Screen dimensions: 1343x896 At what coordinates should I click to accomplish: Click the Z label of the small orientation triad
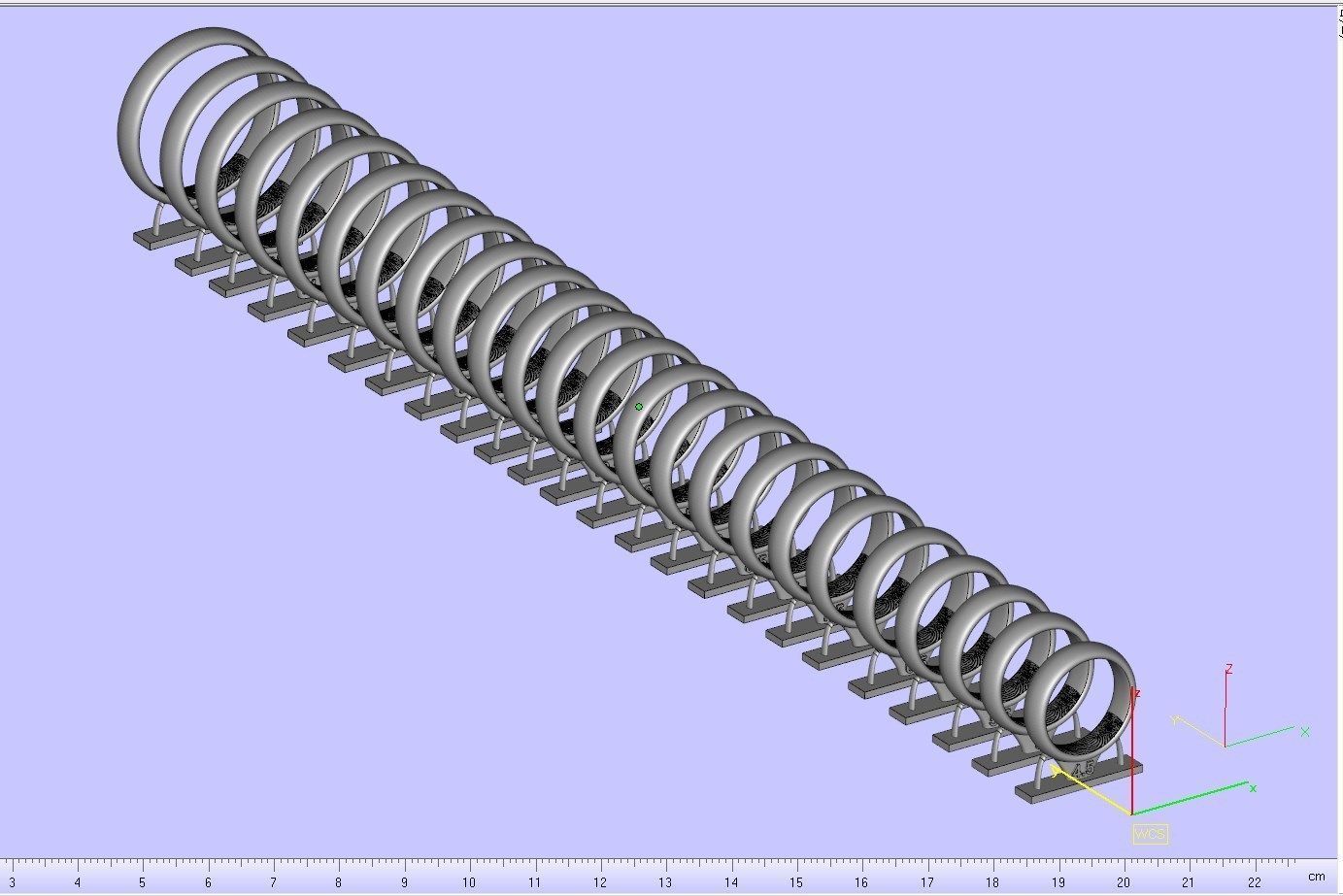pyautogui.click(x=1228, y=669)
